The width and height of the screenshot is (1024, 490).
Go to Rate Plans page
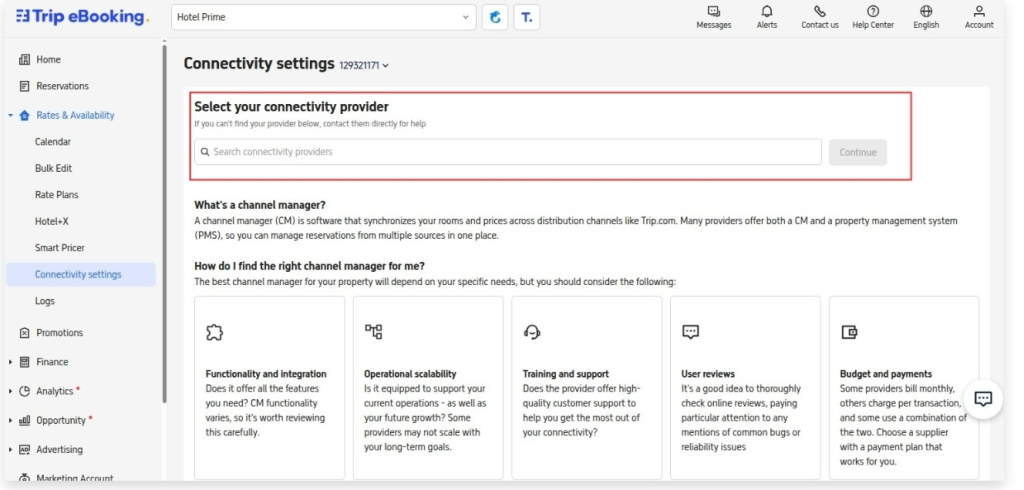(56, 195)
